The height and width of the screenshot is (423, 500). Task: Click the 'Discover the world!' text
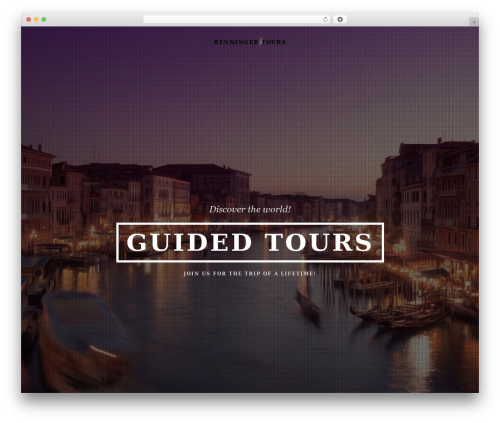(x=250, y=209)
